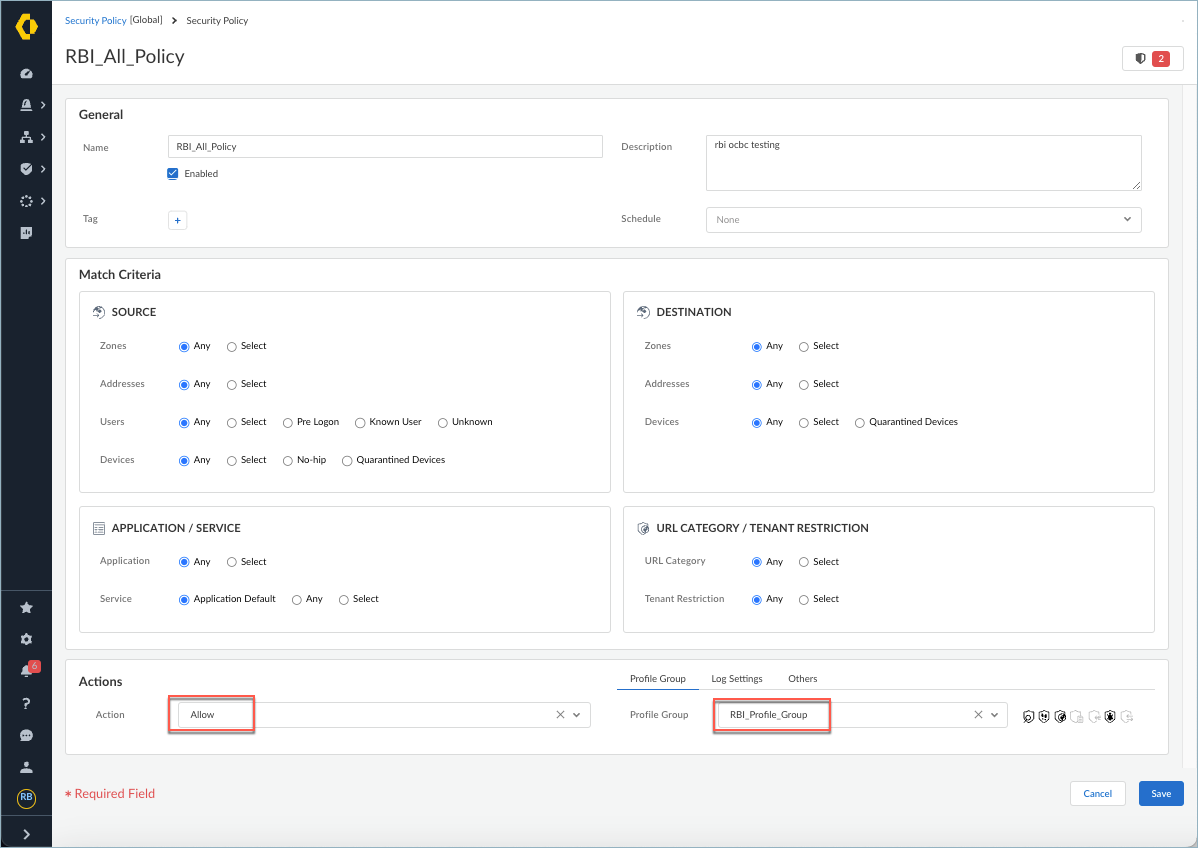Choose Quarantined Devices under Destination Devices
Screen dimensions: 1198x848
click(x=860, y=422)
